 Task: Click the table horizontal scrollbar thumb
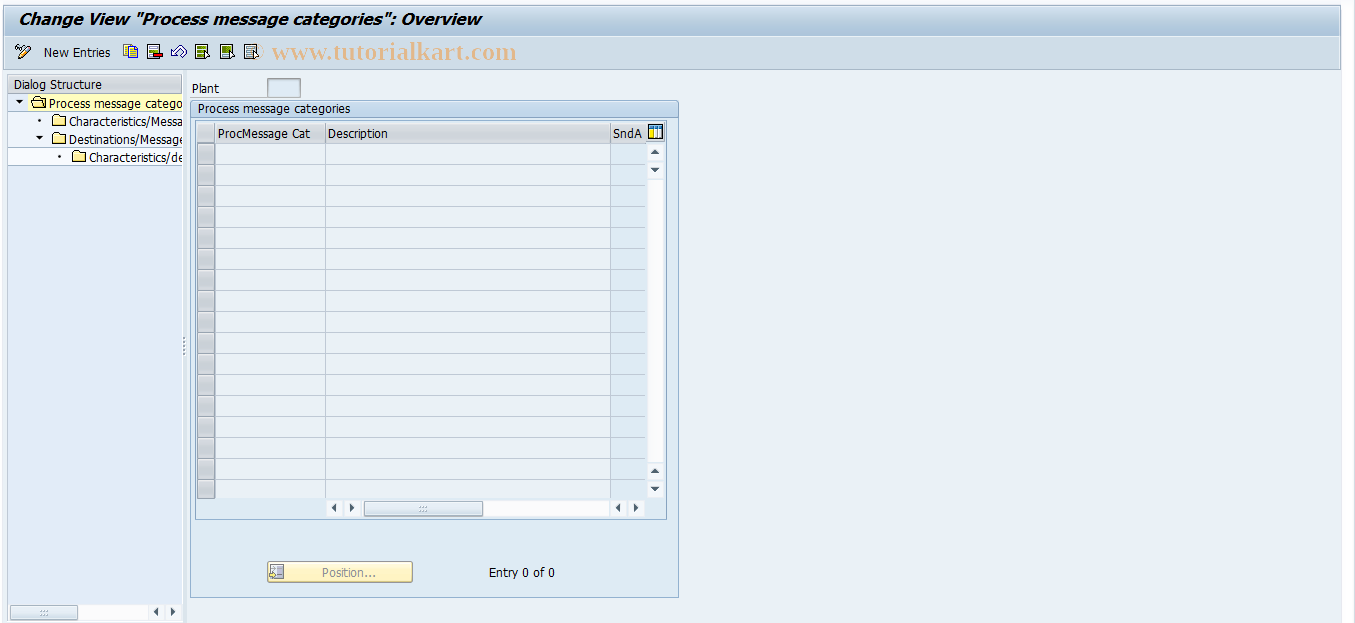[x=423, y=508]
